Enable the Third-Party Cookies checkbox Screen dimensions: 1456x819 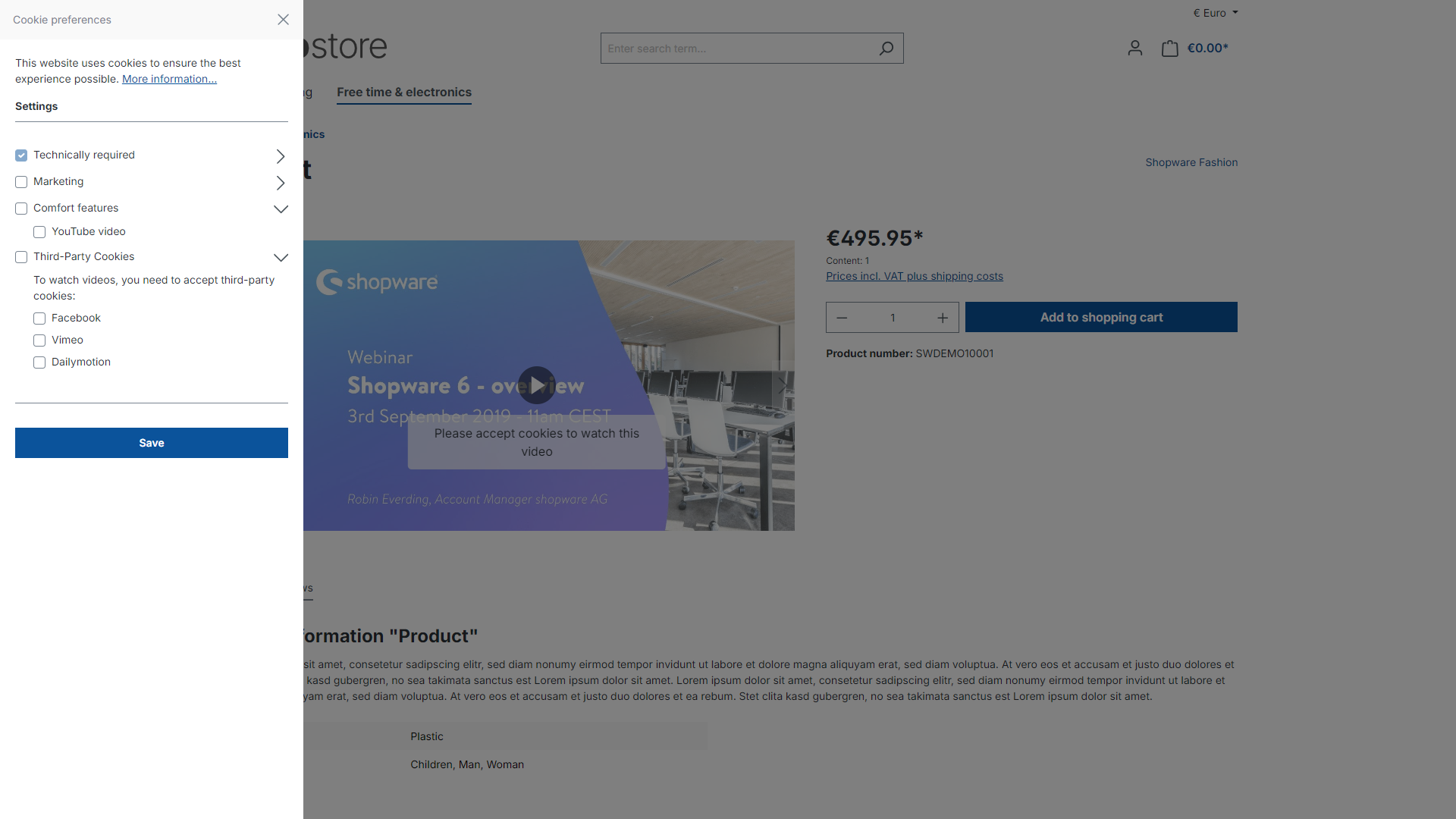pyautogui.click(x=21, y=257)
